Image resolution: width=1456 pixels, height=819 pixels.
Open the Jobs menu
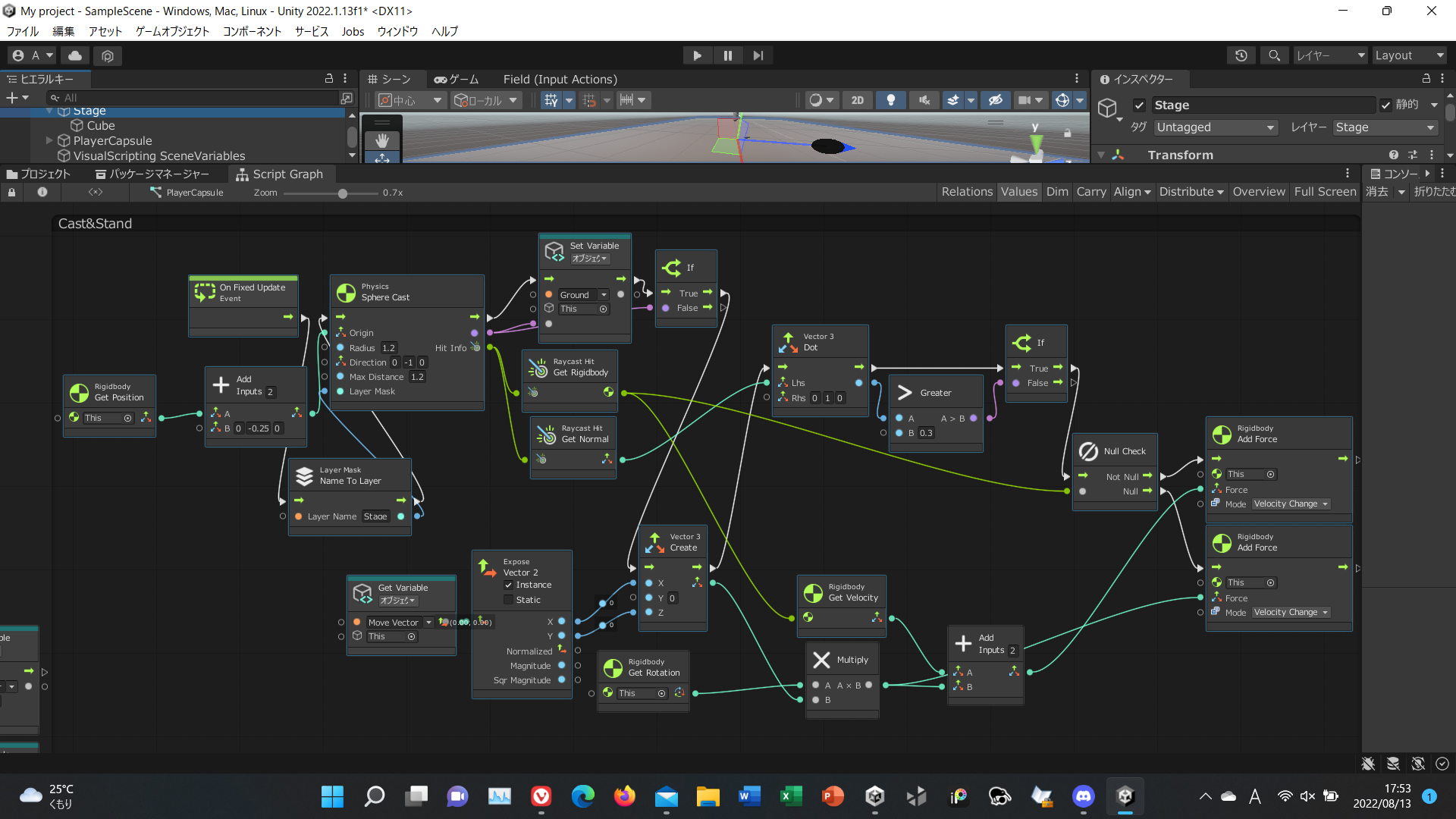click(x=353, y=31)
